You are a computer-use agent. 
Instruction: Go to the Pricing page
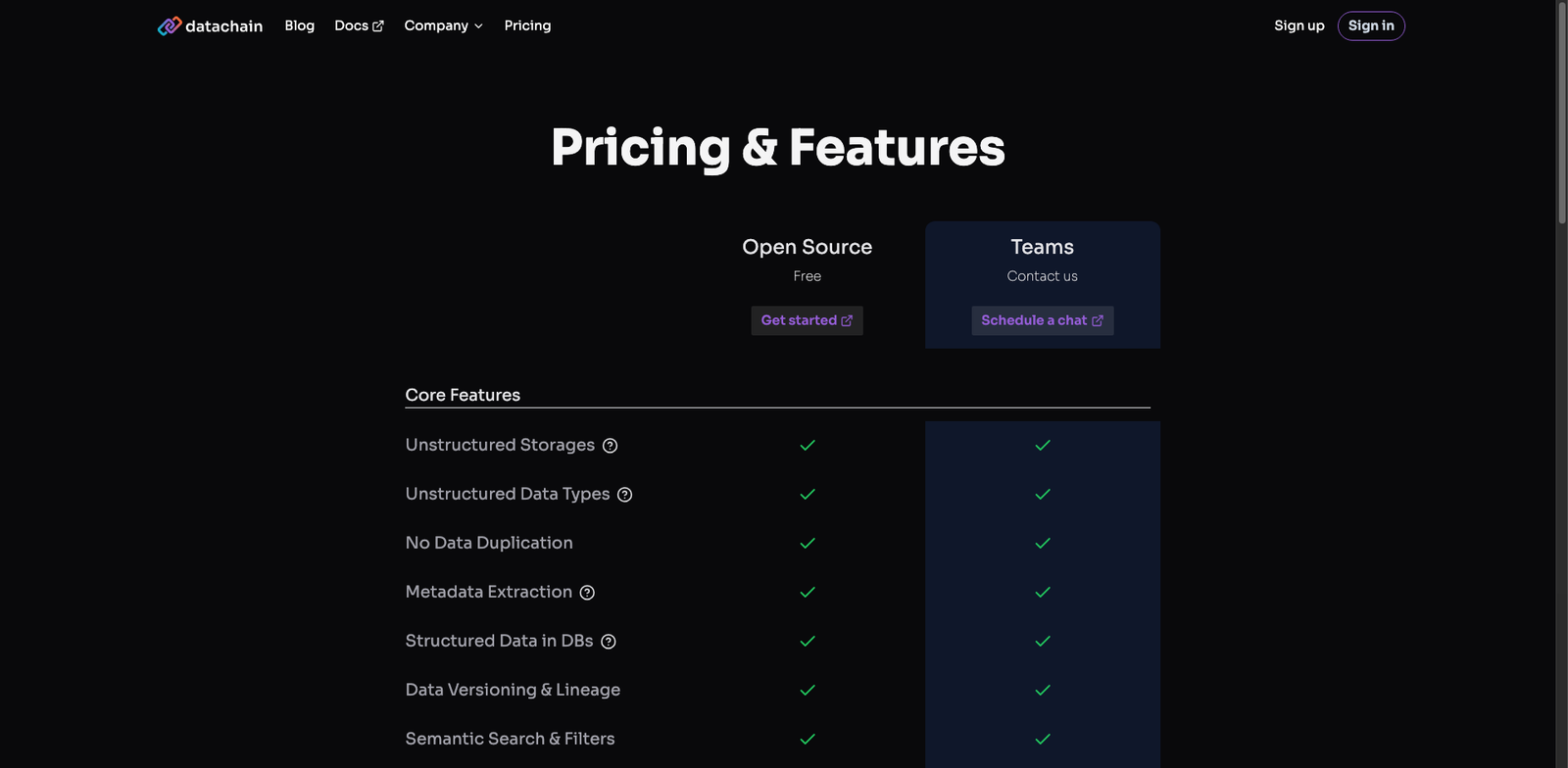[527, 25]
